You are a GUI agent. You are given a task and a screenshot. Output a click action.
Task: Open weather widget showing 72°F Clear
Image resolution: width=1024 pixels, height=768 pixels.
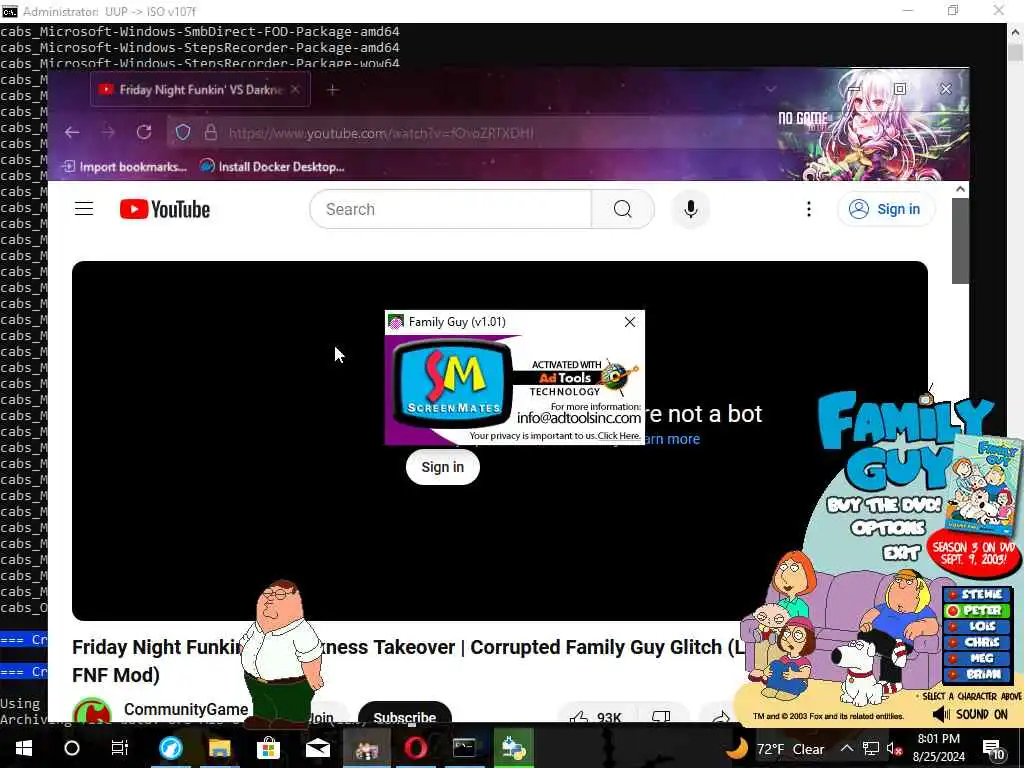coord(775,749)
